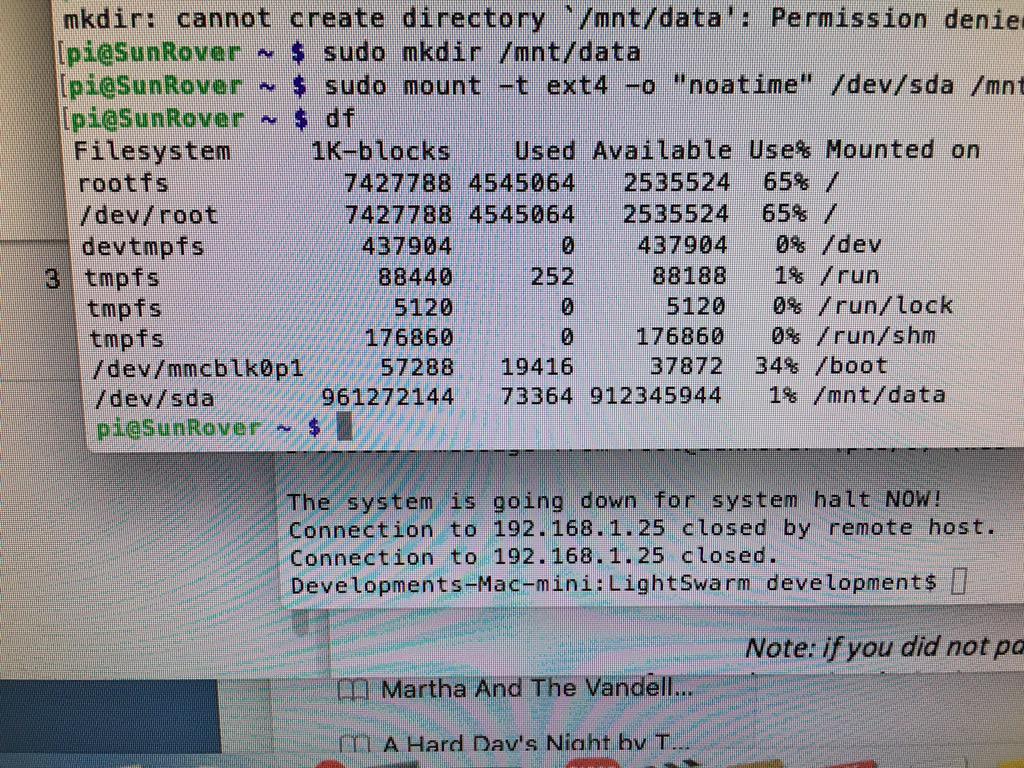Select the value '961272144' for /dev/sda
Image resolution: width=1024 pixels, height=768 pixels.
(x=388, y=396)
